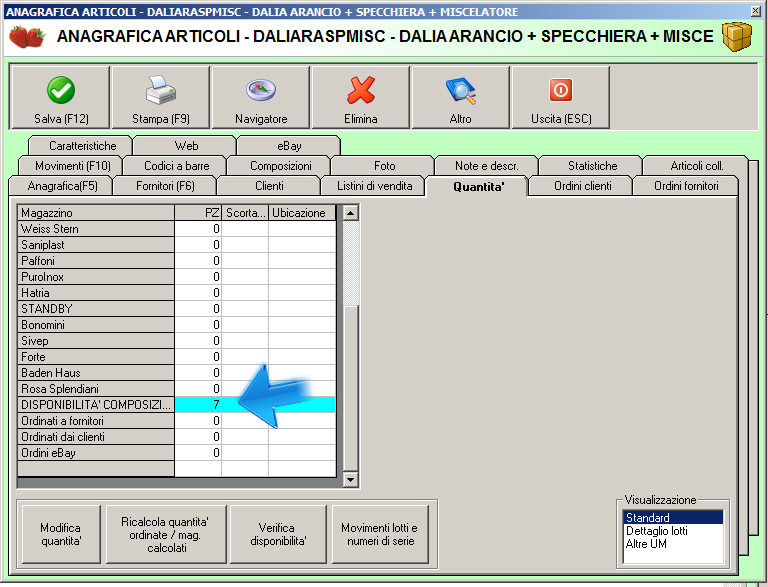This screenshot has width=768, height=587.
Task: Select DISPONIBILITA' COMPOSIZI... row
Action: click(x=177, y=405)
